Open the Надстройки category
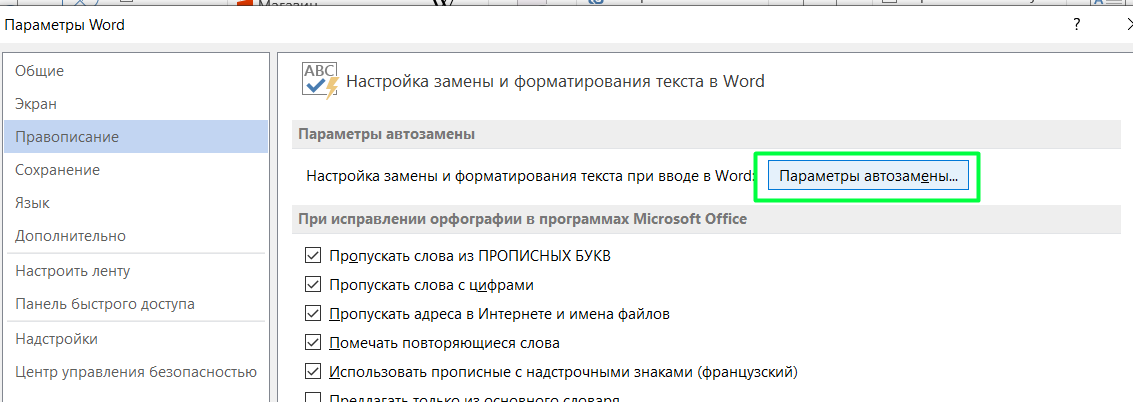1133x402 pixels. (136, 339)
